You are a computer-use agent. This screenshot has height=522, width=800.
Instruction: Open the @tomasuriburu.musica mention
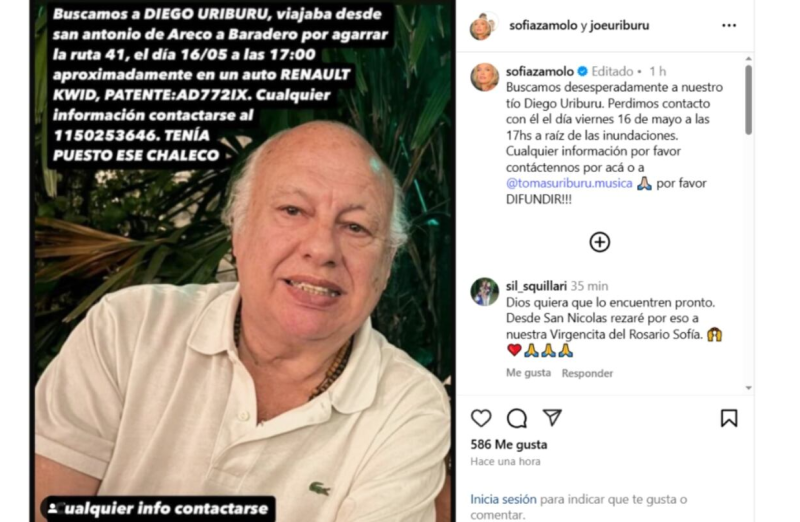tap(569, 183)
